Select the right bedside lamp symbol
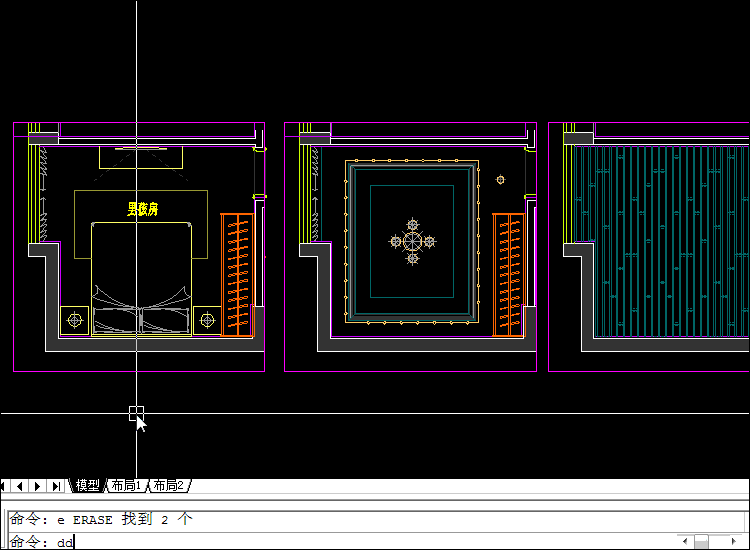Viewport: 750px width, 550px height. [x=207, y=320]
